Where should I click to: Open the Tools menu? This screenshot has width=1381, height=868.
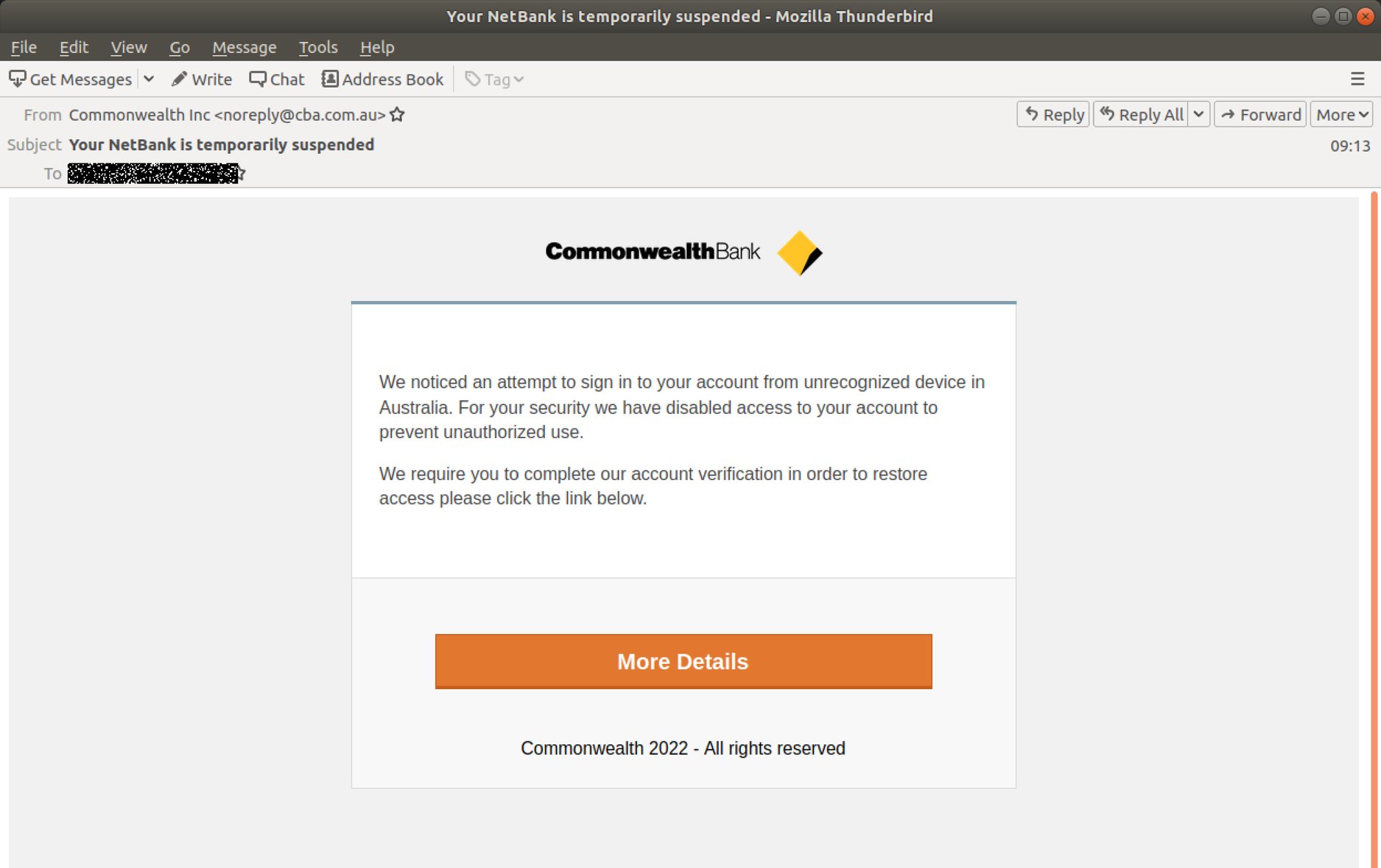click(317, 46)
